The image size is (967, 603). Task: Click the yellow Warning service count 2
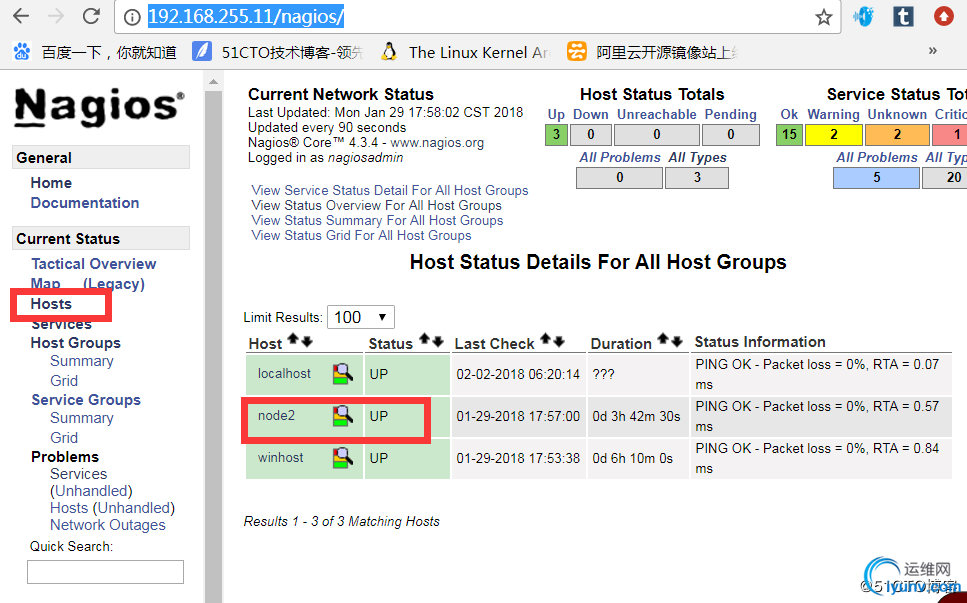[834, 134]
